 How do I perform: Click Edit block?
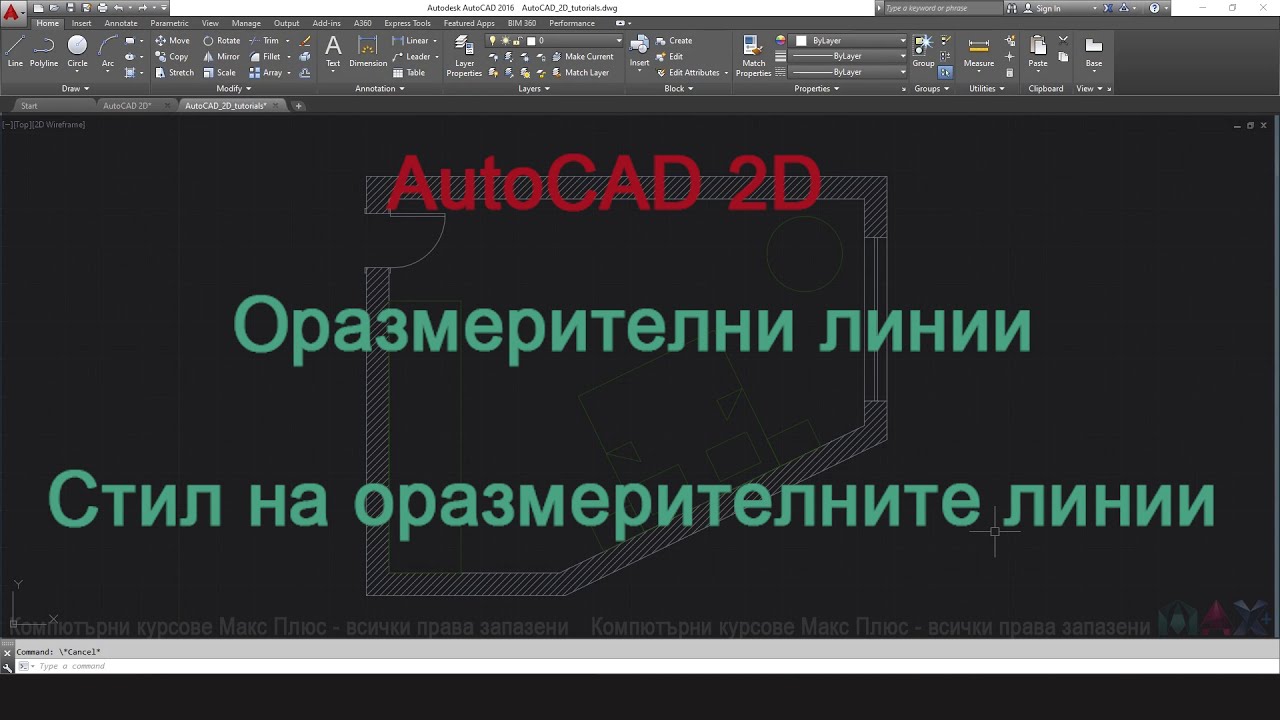point(669,57)
